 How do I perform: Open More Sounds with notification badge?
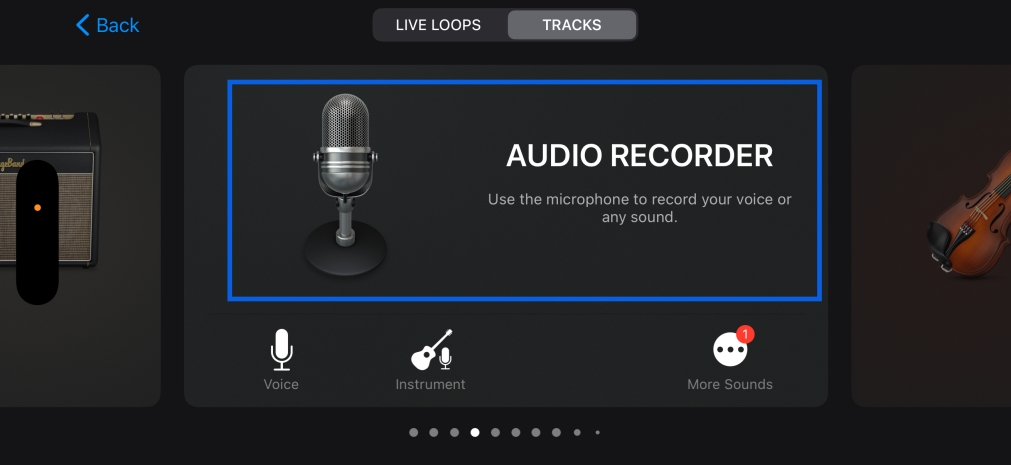point(730,360)
